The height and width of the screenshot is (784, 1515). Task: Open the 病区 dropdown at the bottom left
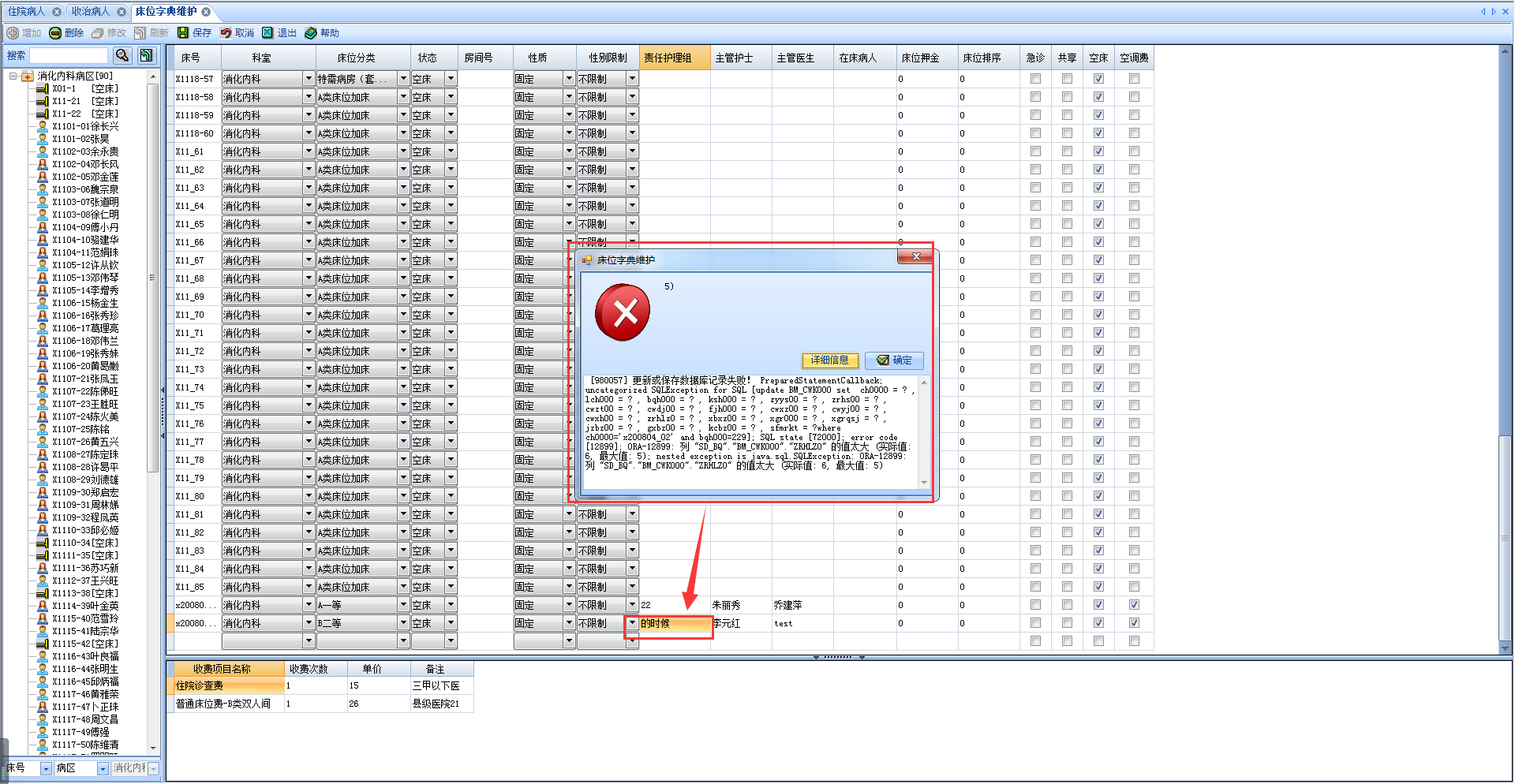[103, 768]
